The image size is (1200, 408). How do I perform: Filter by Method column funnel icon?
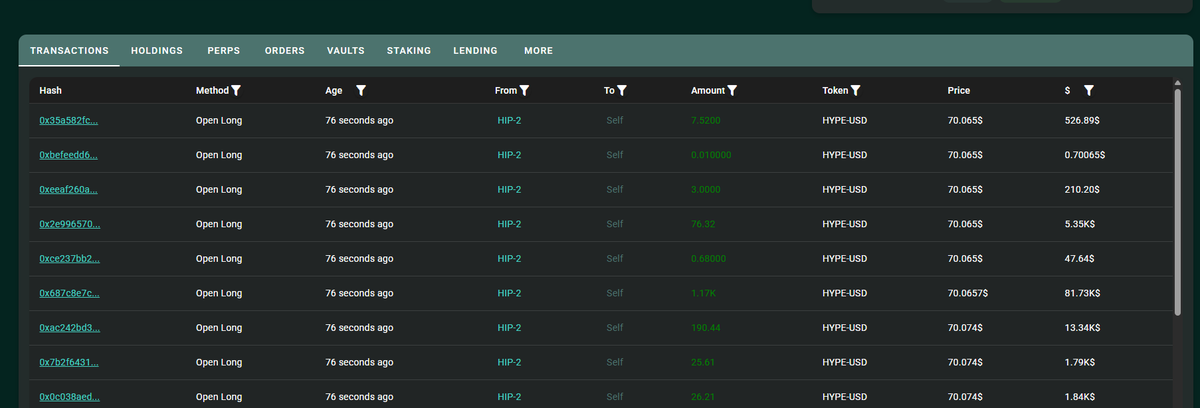click(236, 90)
